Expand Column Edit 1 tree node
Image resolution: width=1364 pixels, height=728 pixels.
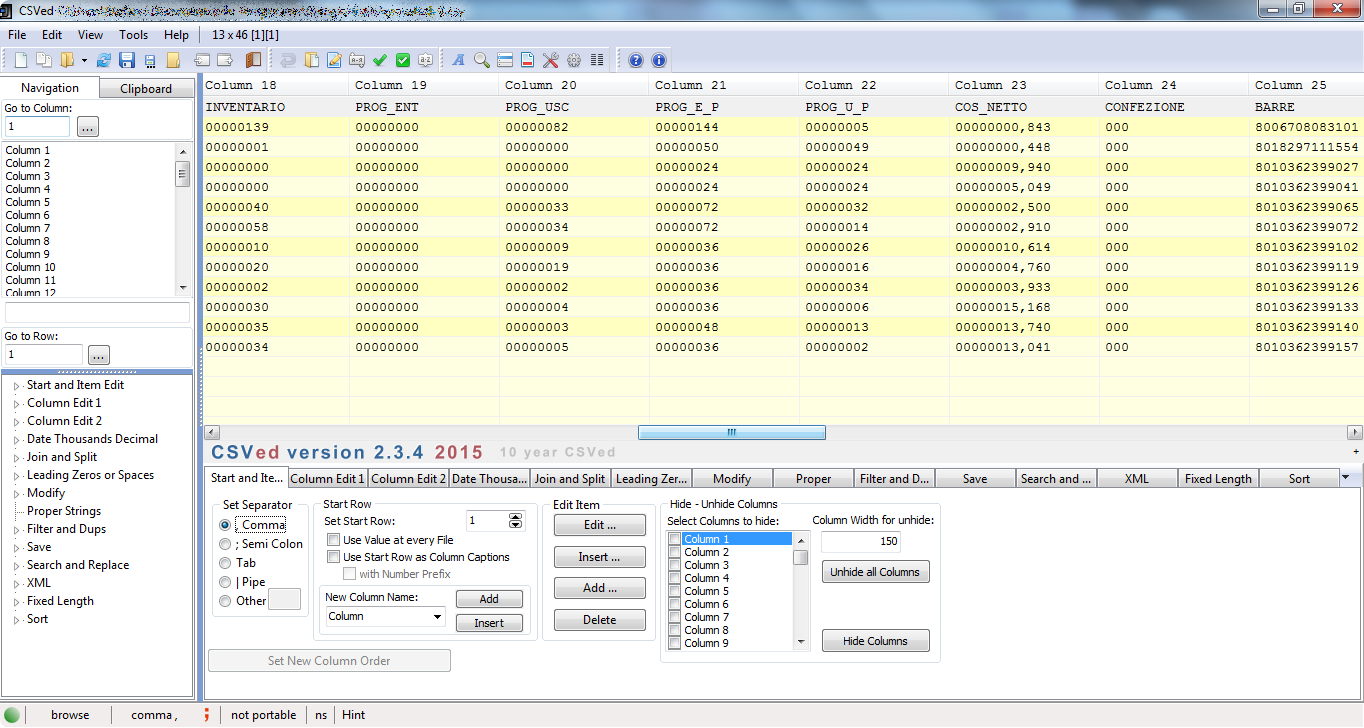click(16, 404)
